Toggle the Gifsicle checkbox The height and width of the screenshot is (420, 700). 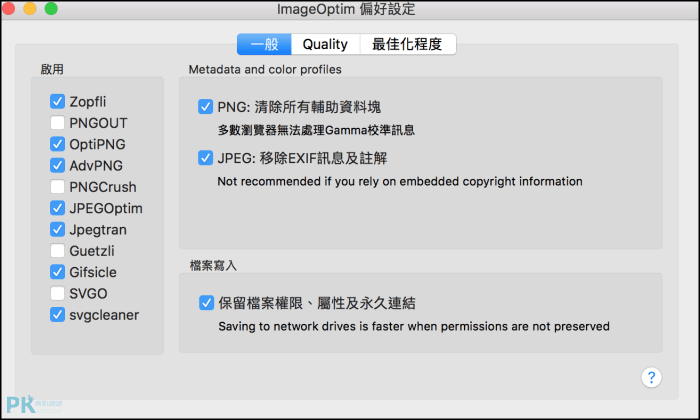click(x=57, y=272)
